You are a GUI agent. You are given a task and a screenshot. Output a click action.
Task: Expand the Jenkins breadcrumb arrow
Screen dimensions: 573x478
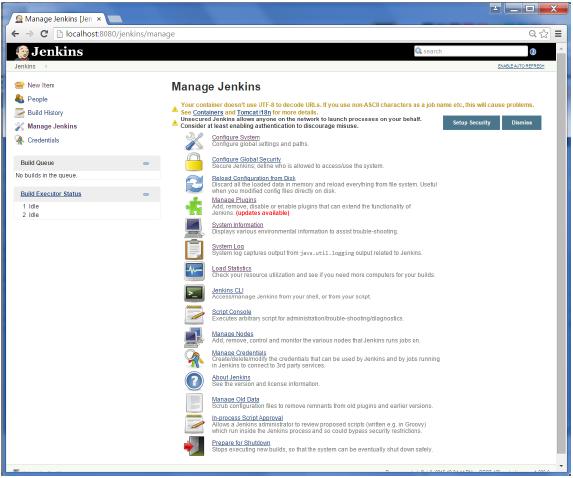tap(46, 67)
